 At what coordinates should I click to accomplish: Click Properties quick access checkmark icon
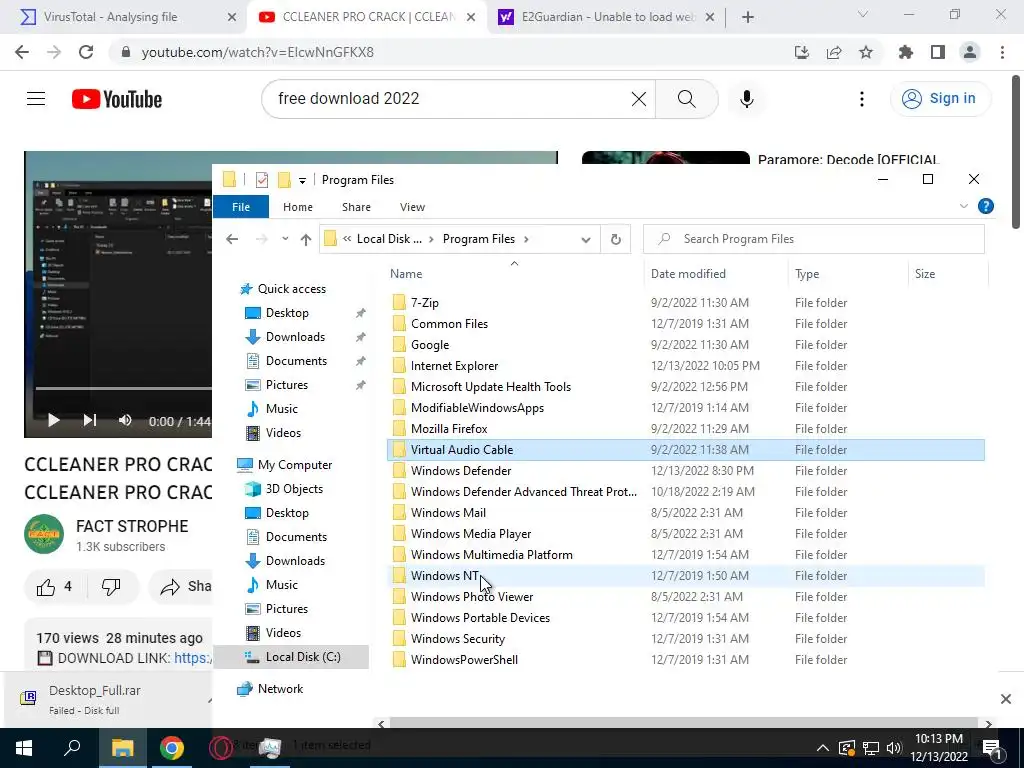coord(262,180)
